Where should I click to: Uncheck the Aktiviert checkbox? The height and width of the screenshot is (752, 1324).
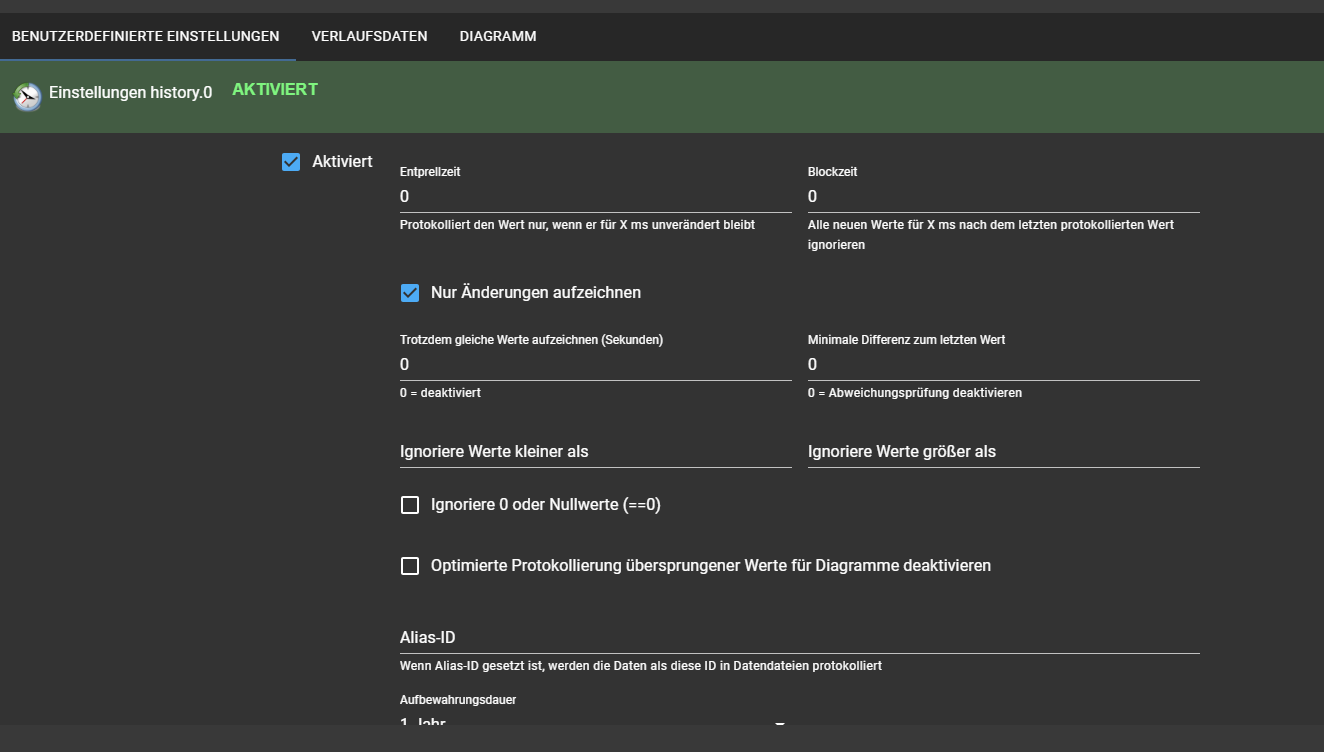pos(291,162)
